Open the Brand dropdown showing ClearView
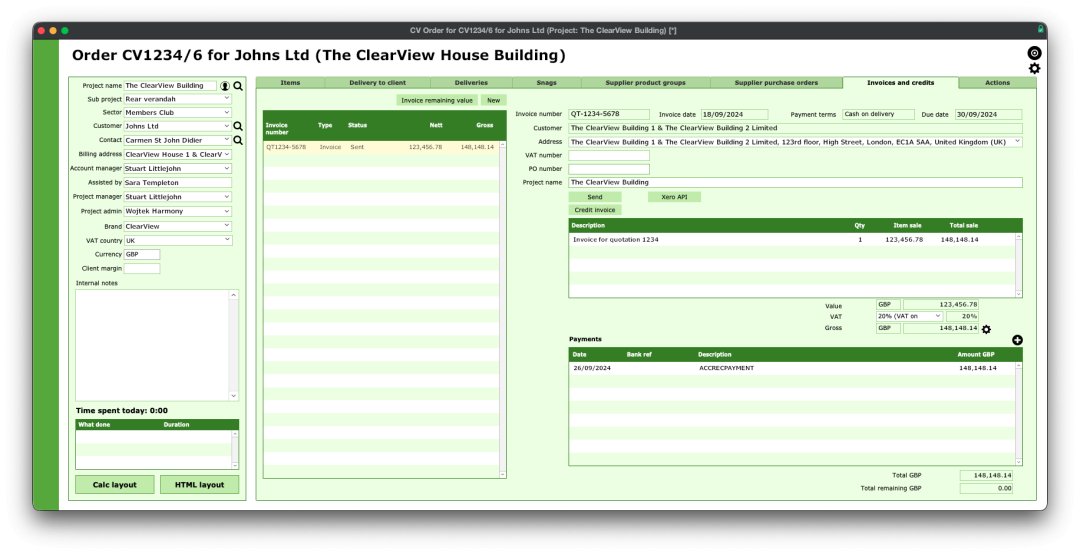This screenshot has height=553, width=1080. [x=227, y=226]
